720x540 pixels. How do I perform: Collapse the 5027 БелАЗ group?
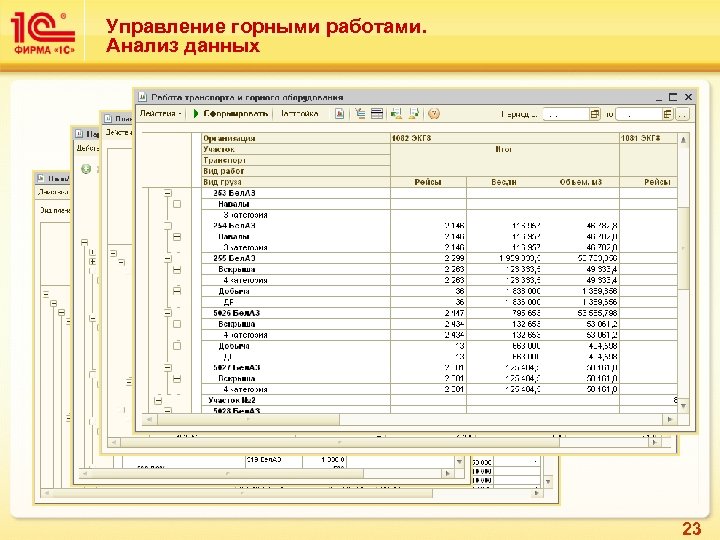[168, 368]
